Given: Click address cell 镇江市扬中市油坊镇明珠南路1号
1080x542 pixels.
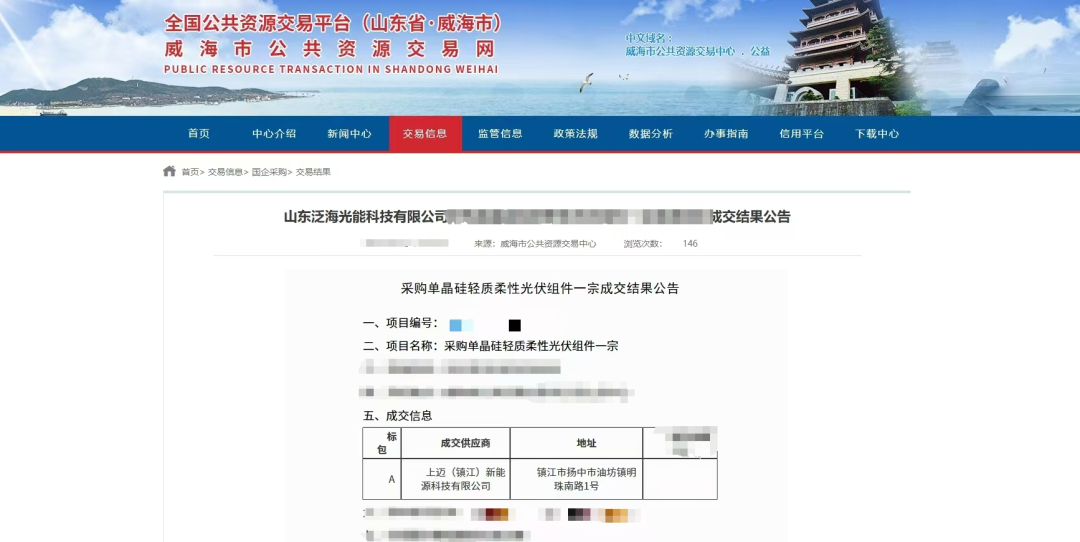Looking at the screenshot, I should pyautogui.click(x=577, y=479).
